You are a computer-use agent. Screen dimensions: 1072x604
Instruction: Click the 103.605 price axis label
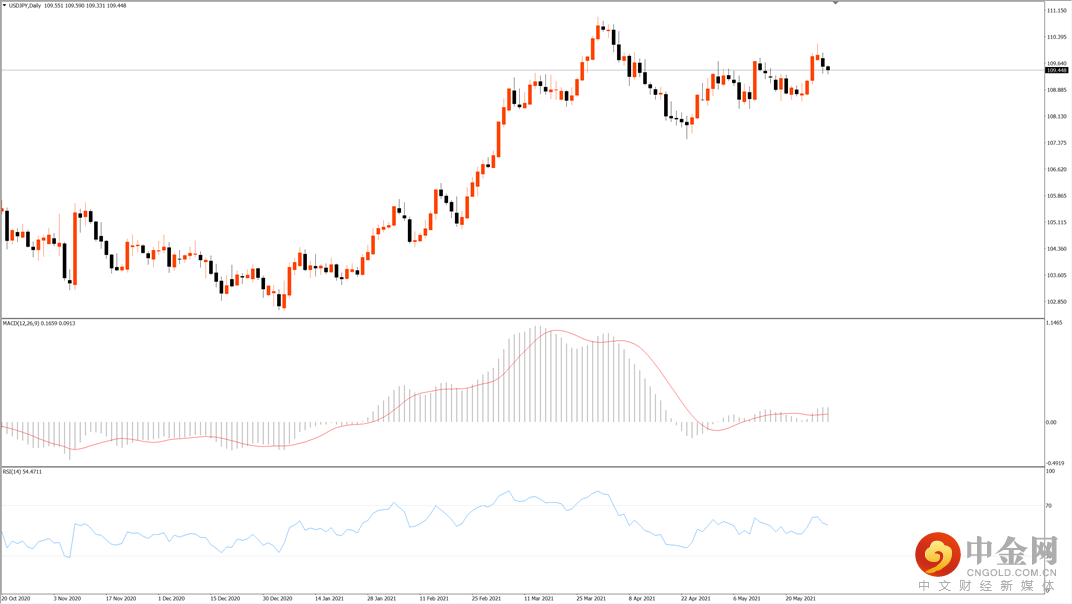[1056, 276]
